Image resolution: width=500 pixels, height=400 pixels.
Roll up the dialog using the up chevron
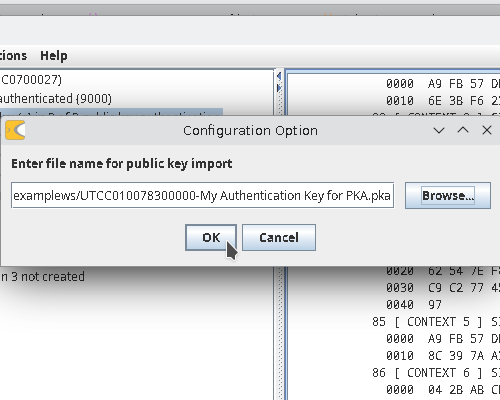(463, 130)
